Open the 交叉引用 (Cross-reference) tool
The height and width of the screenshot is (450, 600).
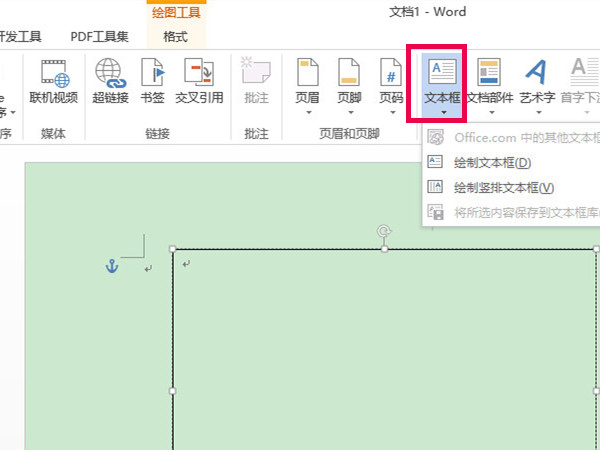click(201, 79)
